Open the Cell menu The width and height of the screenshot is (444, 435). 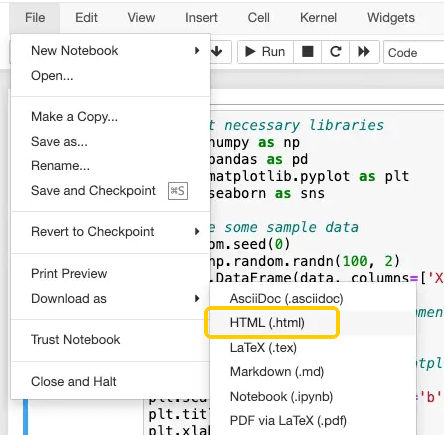258,18
